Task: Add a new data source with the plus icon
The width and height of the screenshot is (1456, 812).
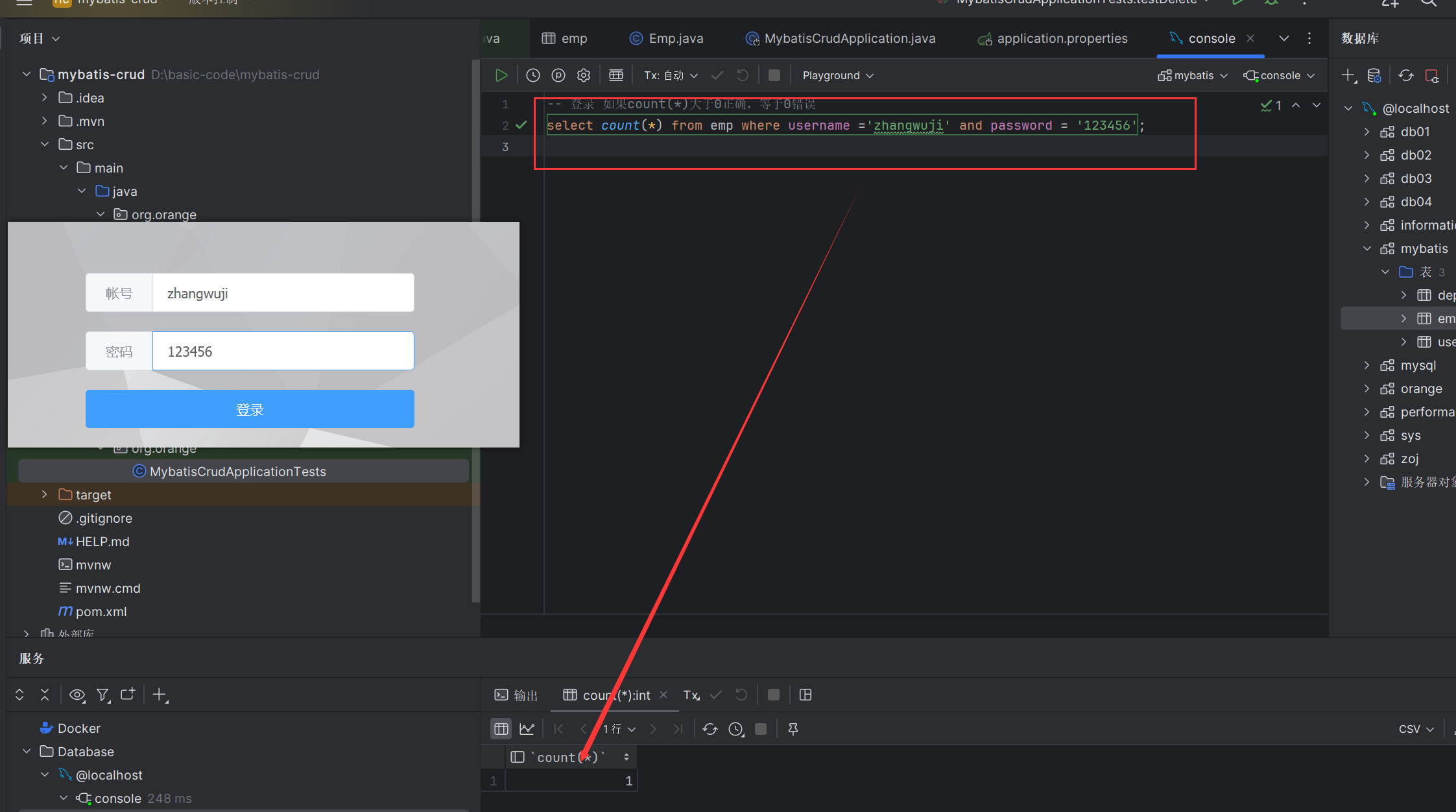Action: 1349,76
